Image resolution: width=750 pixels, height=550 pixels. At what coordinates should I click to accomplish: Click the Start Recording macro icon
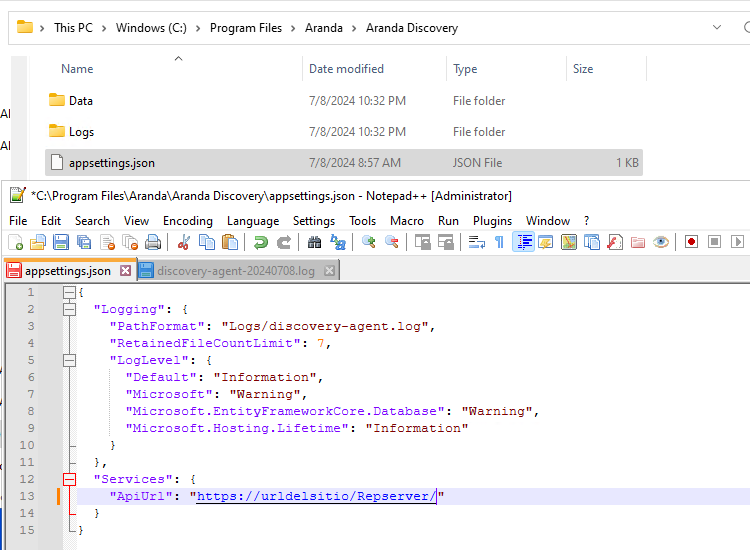tap(691, 242)
